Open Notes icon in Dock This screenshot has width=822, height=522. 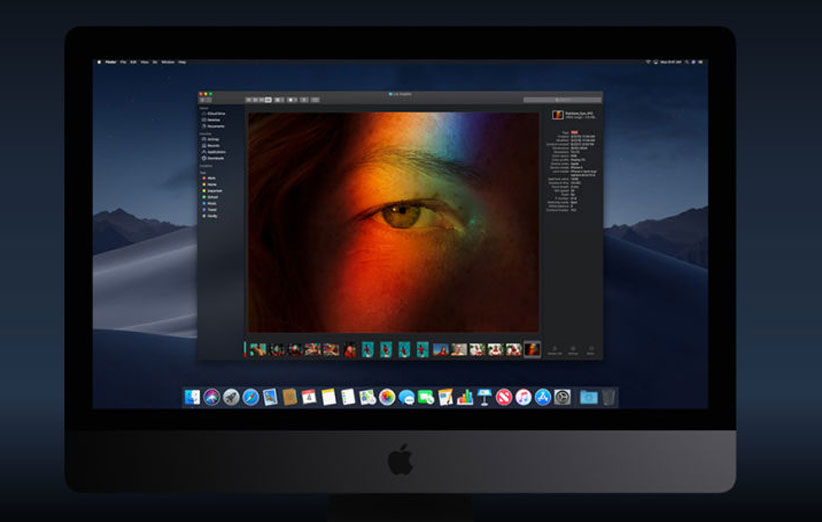(329, 397)
